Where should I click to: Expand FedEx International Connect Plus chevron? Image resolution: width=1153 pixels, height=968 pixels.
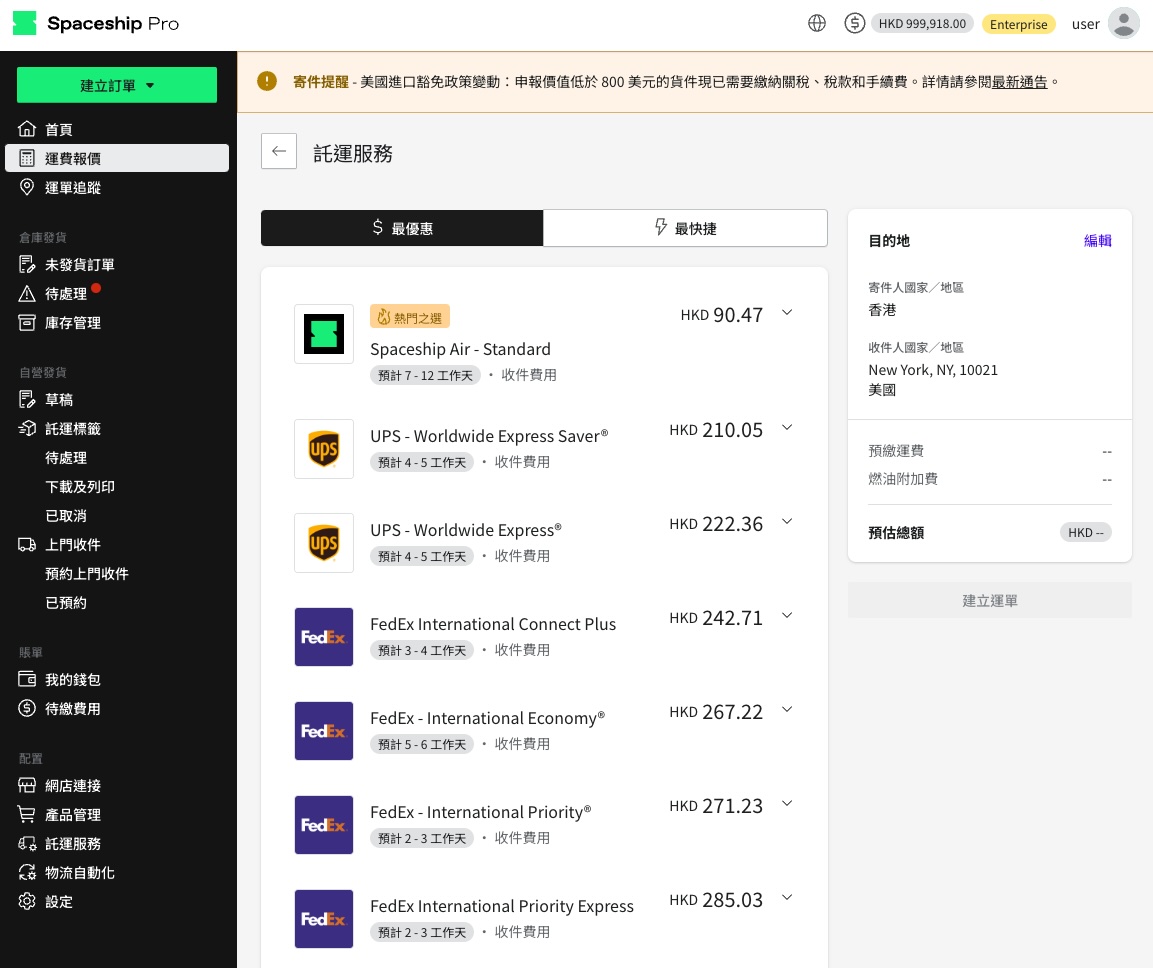(787, 616)
